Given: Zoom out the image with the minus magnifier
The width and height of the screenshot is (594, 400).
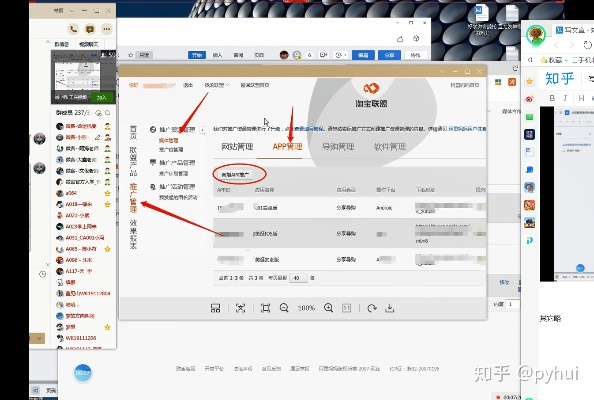Looking at the screenshot, I should [x=284, y=308].
